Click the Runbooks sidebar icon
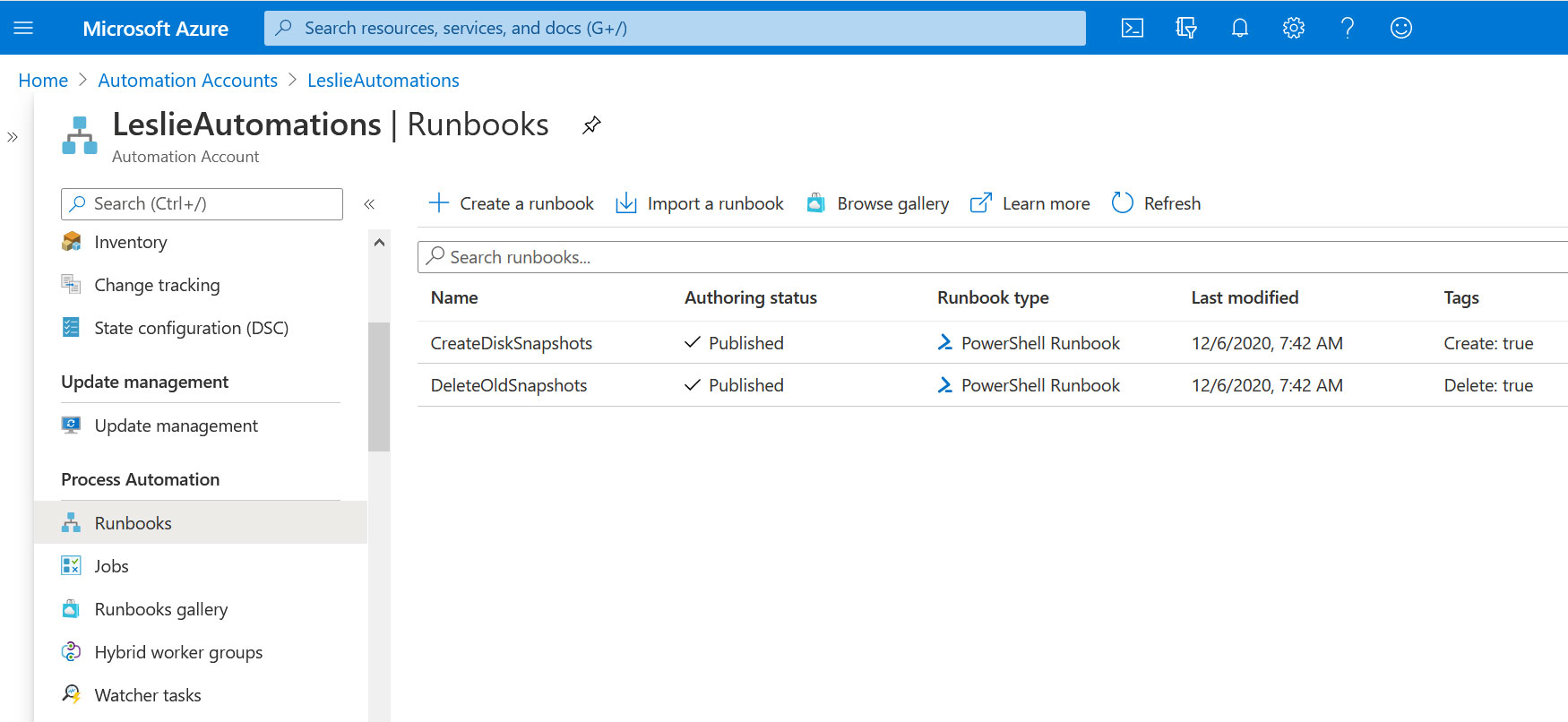The image size is (1568, 722). (71, 523)
